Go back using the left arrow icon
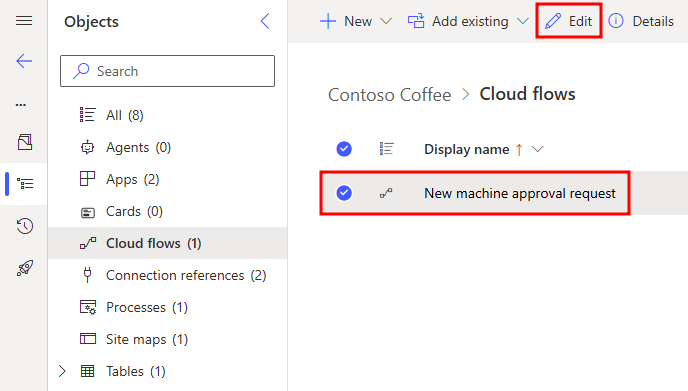The width and height of the screenshot is (688, 391). (x=24, y=61)
